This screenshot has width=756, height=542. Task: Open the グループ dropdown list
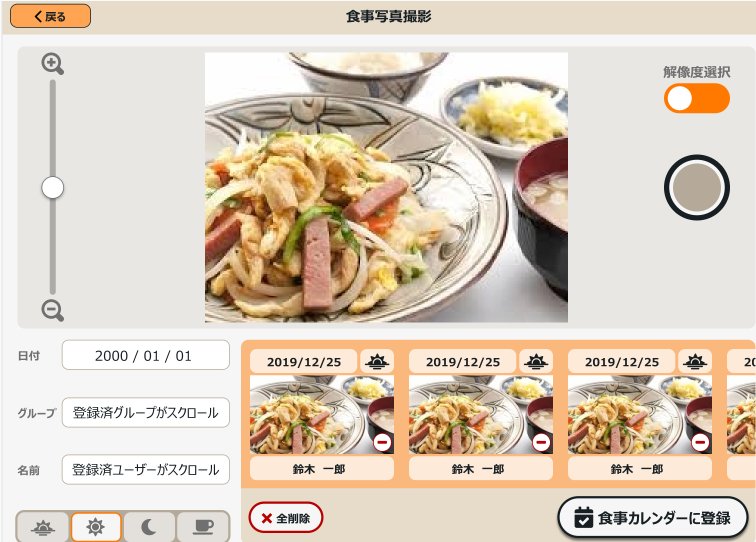click(x=146, y=412)
